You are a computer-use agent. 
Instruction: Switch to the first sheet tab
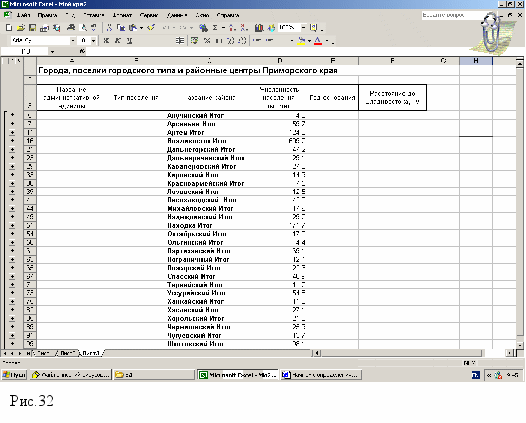[44, 353]
